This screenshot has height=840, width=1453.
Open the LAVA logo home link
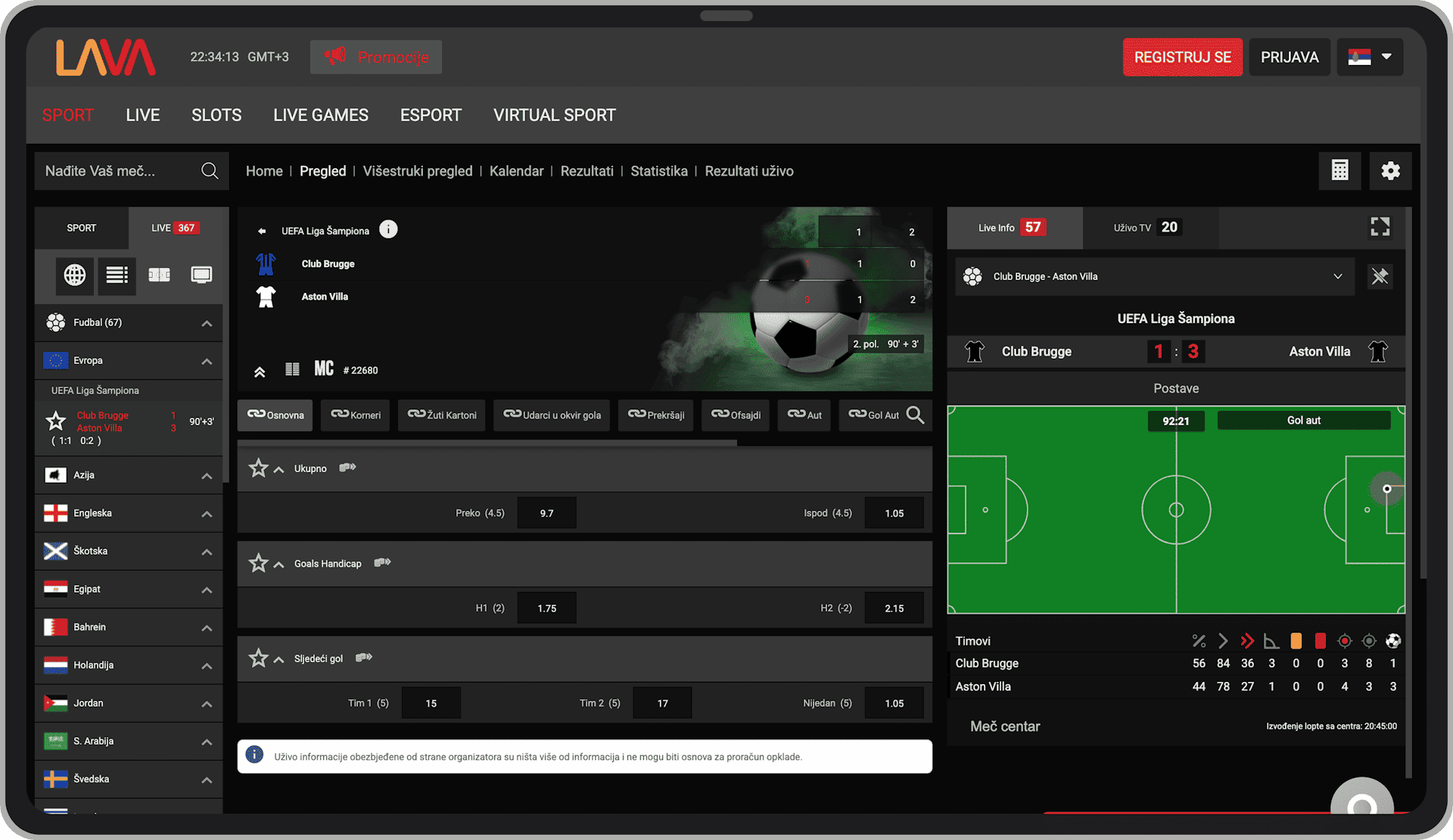click(x=106, y=58)
